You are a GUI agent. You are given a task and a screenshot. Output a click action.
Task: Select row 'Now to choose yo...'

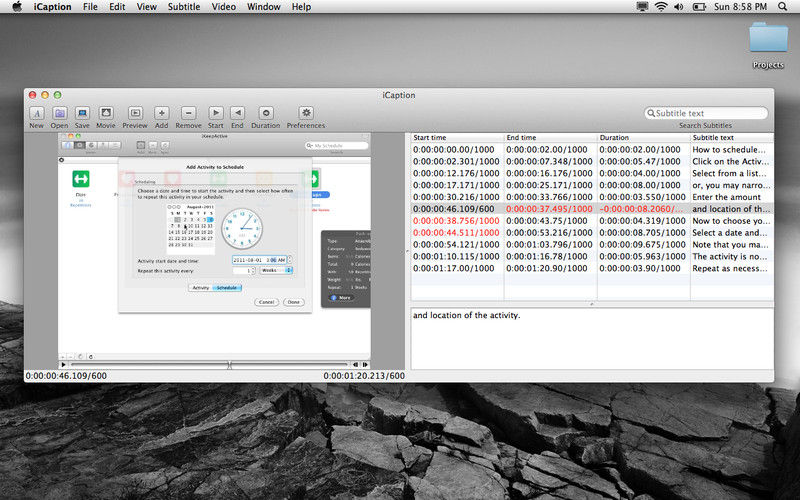[592, 221]
